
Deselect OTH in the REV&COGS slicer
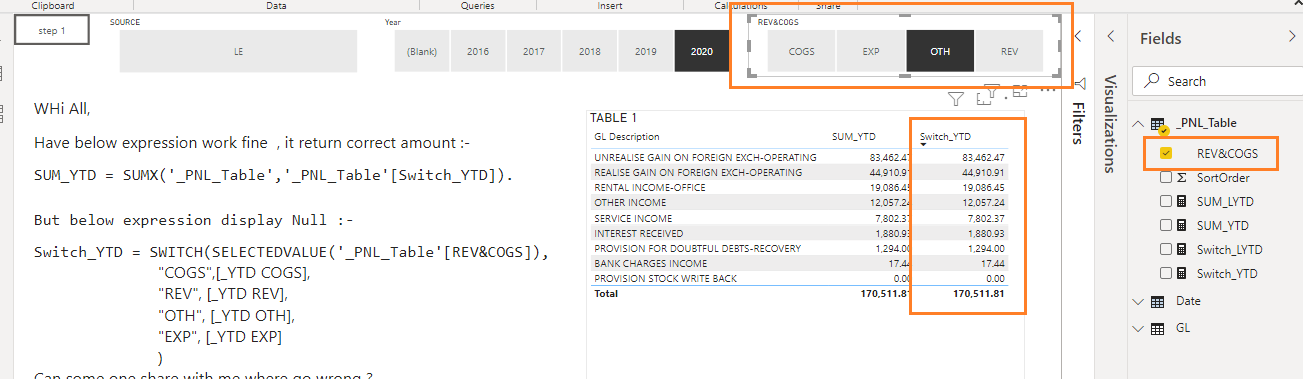tap(940, 50)
